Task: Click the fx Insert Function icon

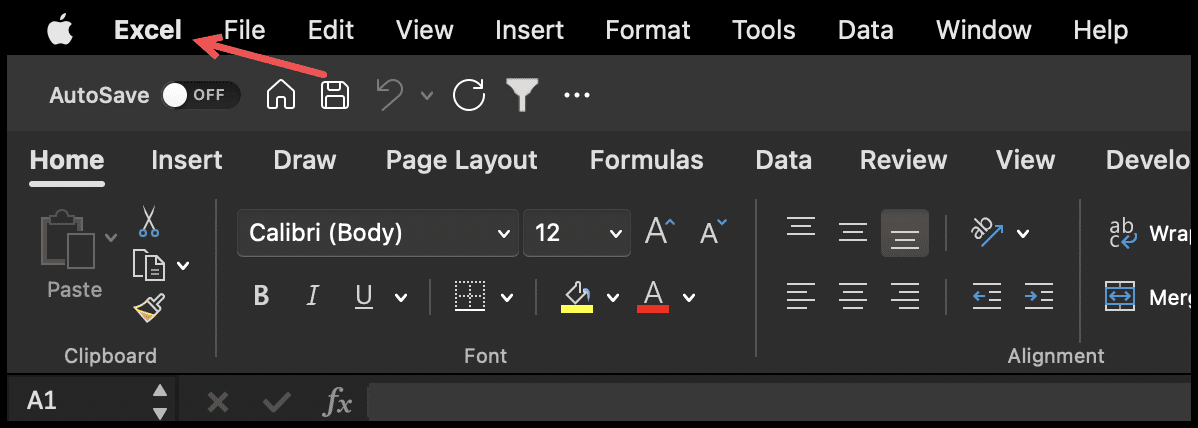Action: [x=338, y=401]
